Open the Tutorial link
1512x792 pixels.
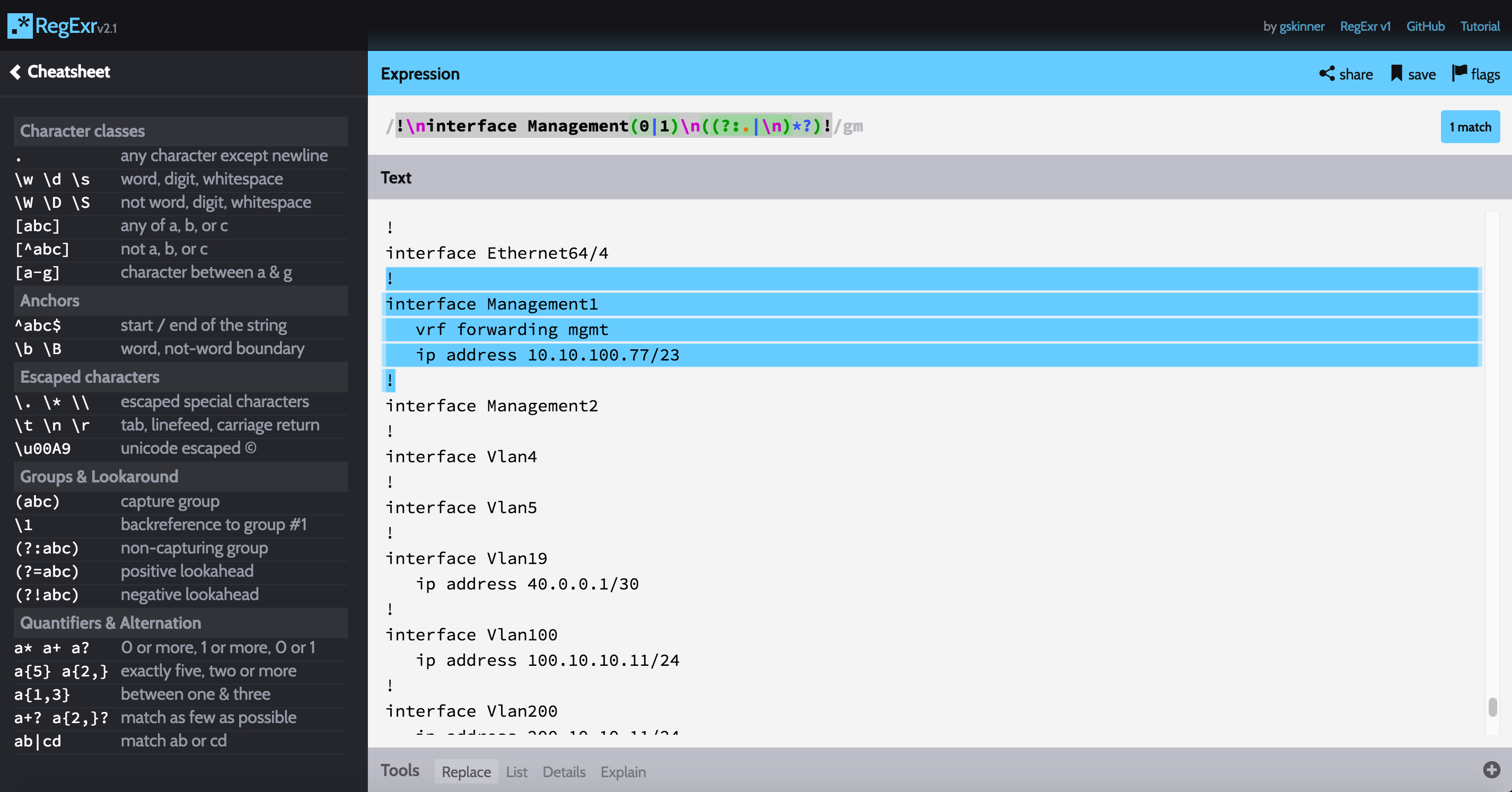point(1479,27)
